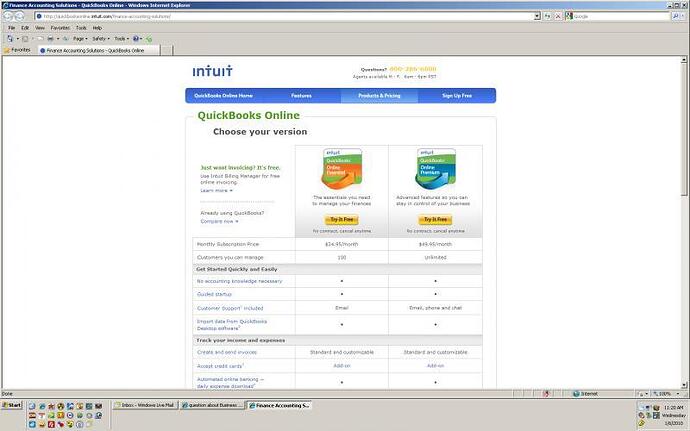Screen dimensions: 690x431
Task: Open the Guided startup feature link
Action: click(214, 294)
